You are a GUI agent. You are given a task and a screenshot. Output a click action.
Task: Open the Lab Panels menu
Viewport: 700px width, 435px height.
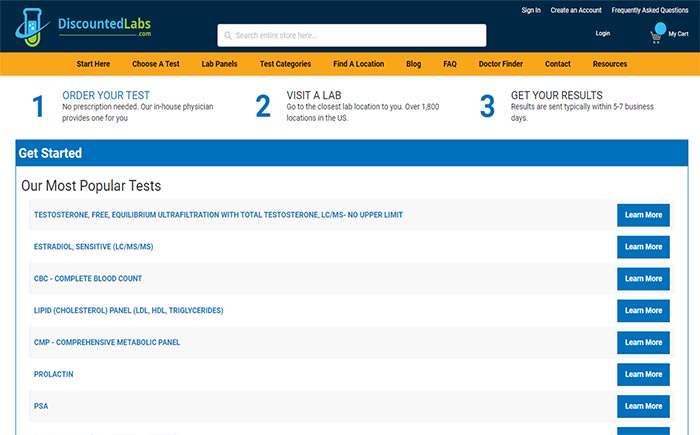coord(219,64)
